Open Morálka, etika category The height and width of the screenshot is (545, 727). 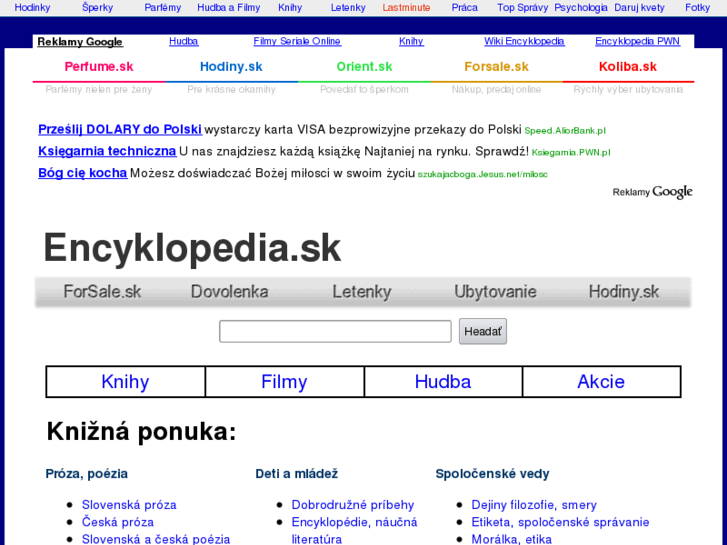coord(511,539)
